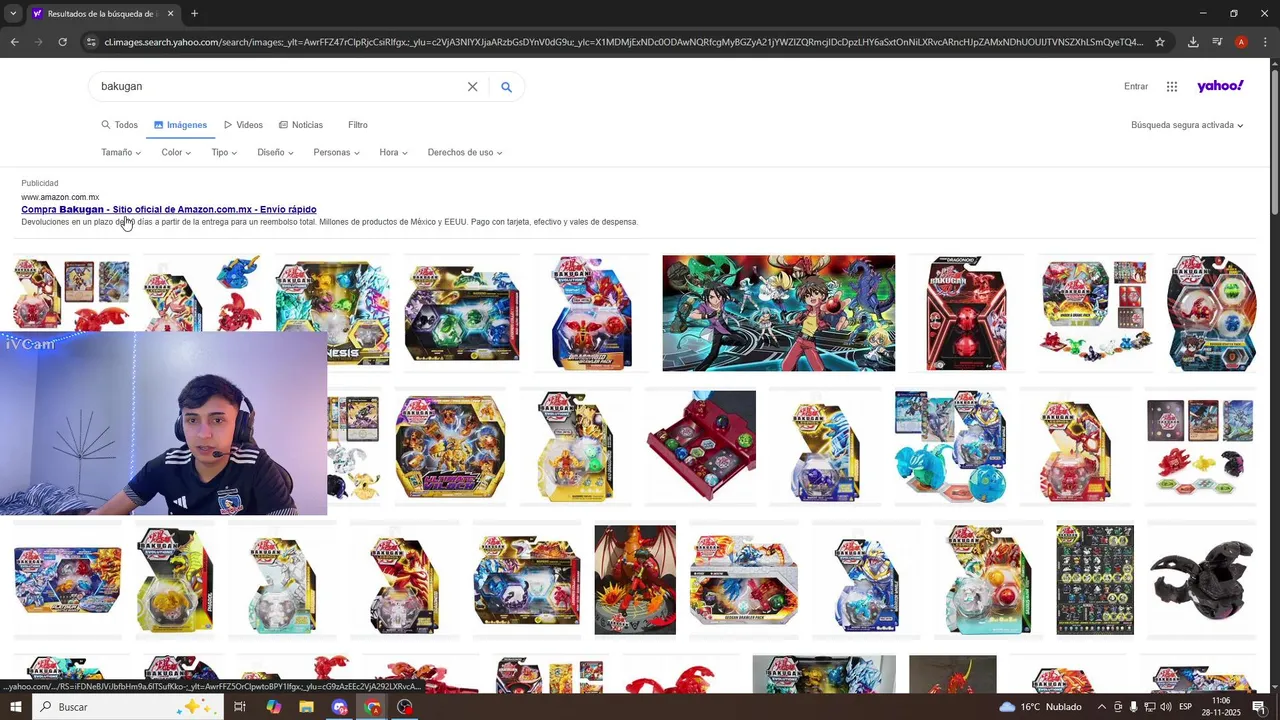Switch ESP keyboard language indicator
This screenshot has height=720, width=1280.
pos(1185,707)
